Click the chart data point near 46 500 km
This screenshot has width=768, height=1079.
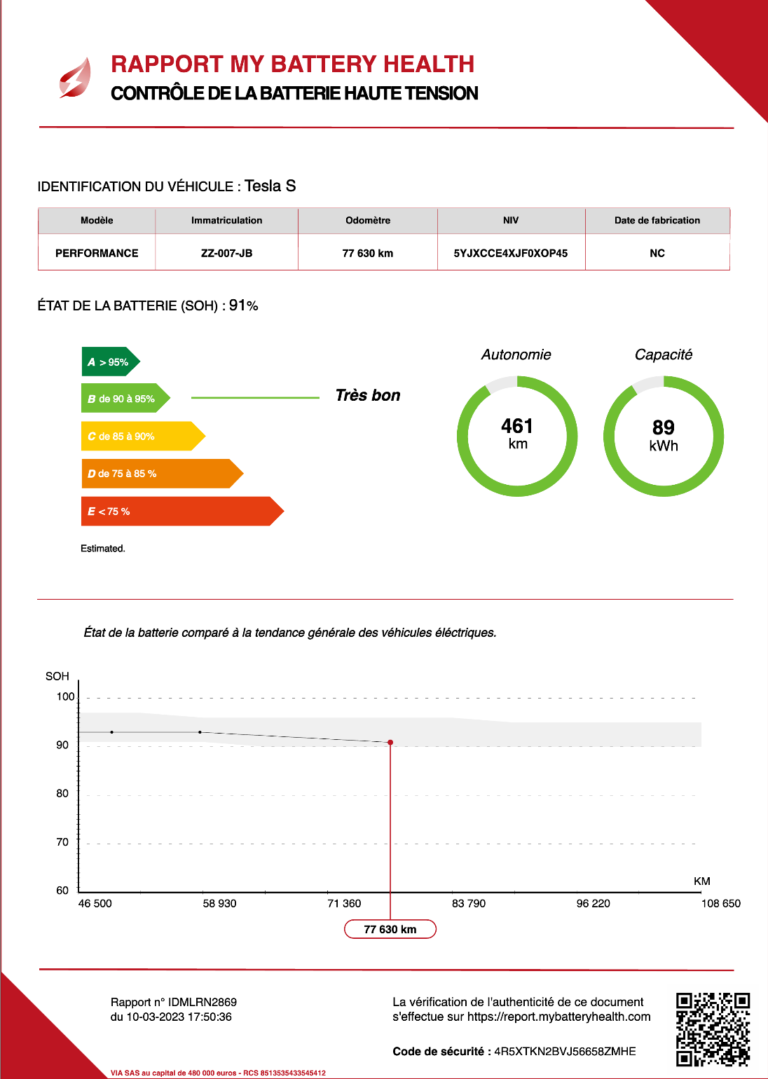click(111, 732)
